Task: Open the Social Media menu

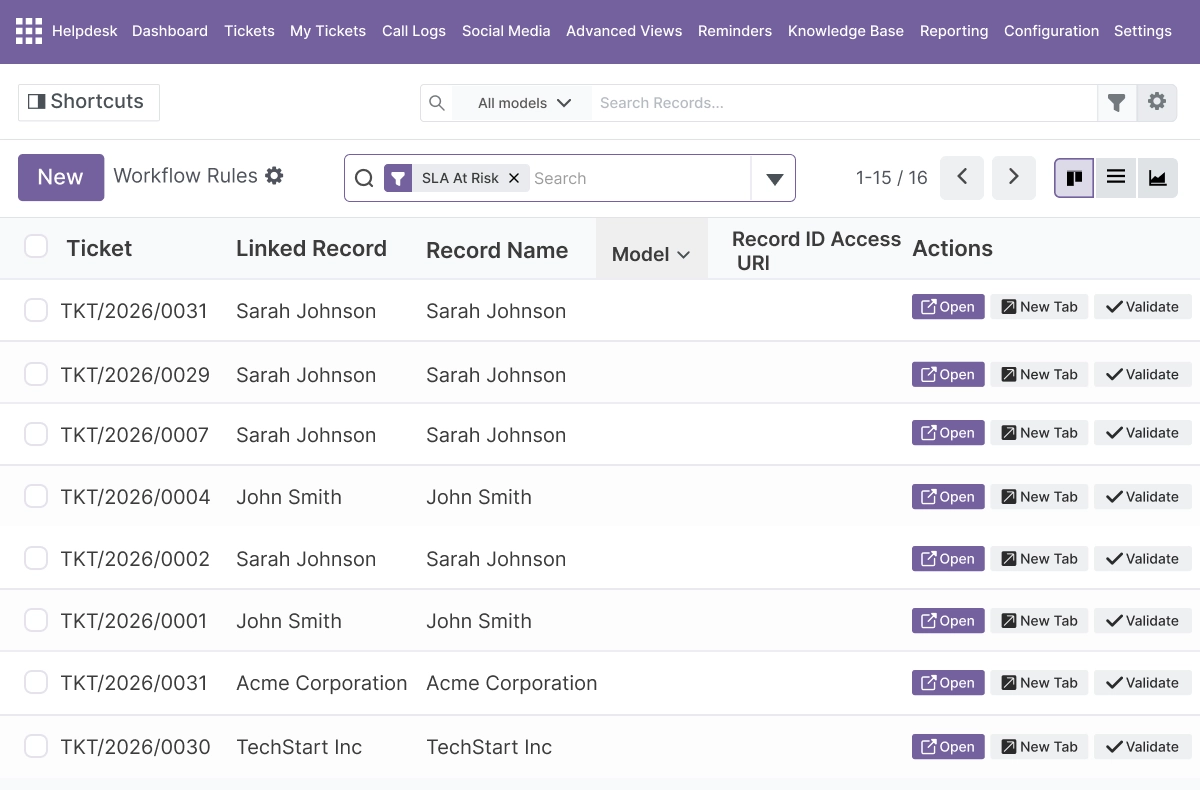Action: pyautogui.click(x=506, y=31)
